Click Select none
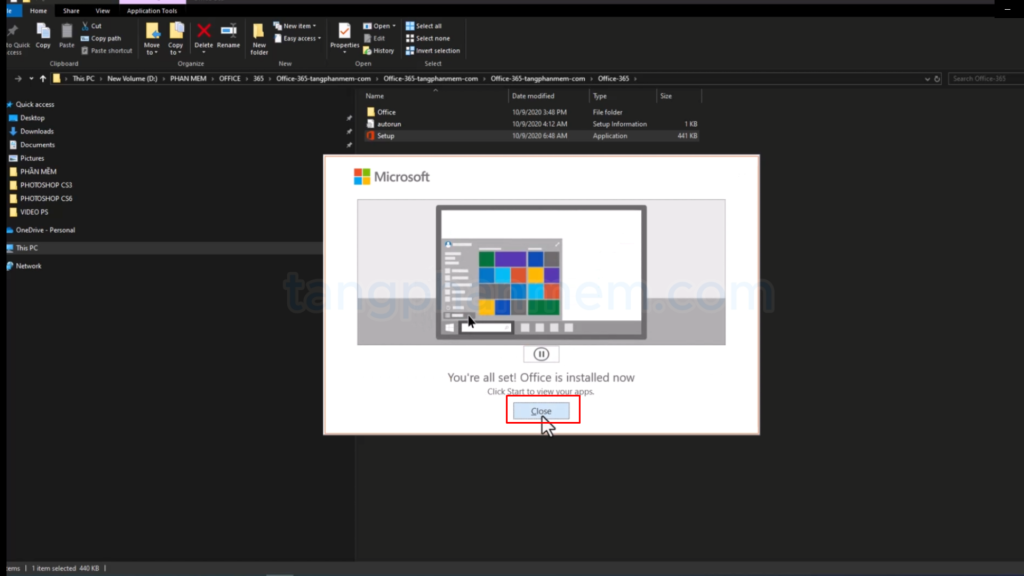 [x=428, y=39]
